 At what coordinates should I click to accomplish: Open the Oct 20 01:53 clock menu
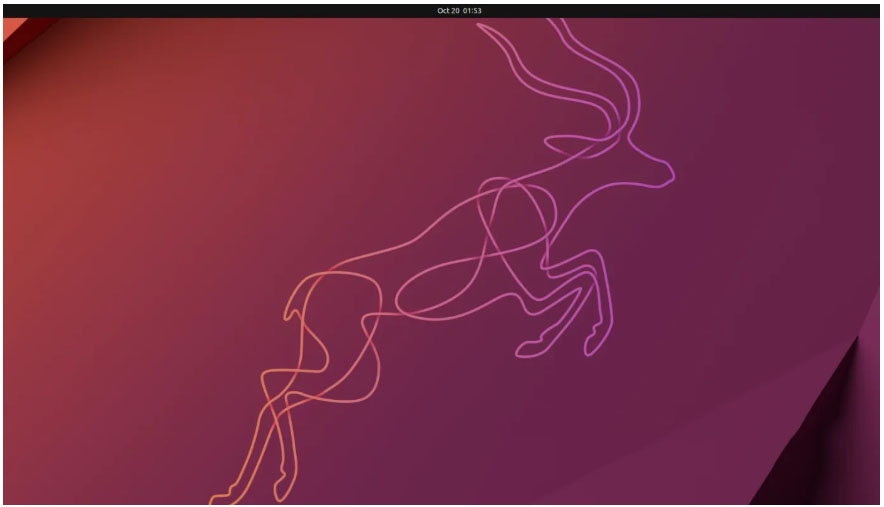(x=459, y=11)
